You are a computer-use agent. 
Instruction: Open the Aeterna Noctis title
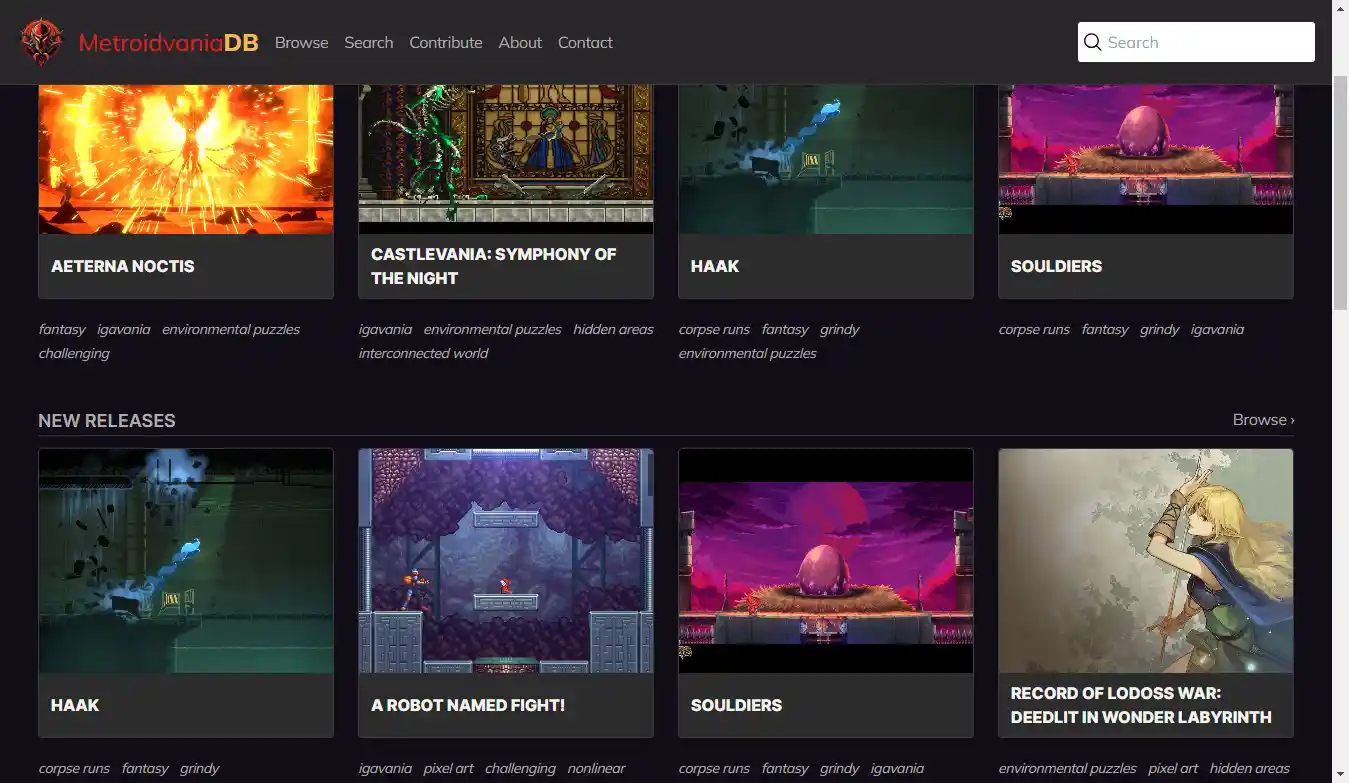tap(123, 266)
